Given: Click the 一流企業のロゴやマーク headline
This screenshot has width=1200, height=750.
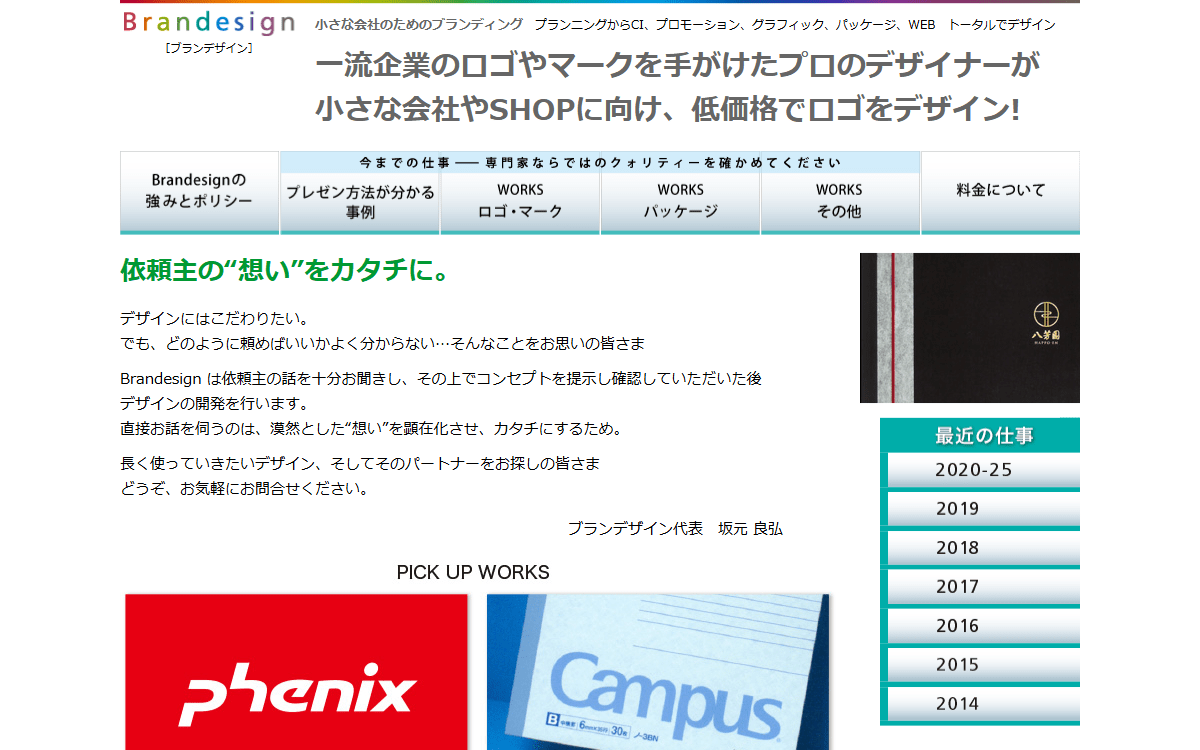Looking at the screenshot, I should point(677,66).
